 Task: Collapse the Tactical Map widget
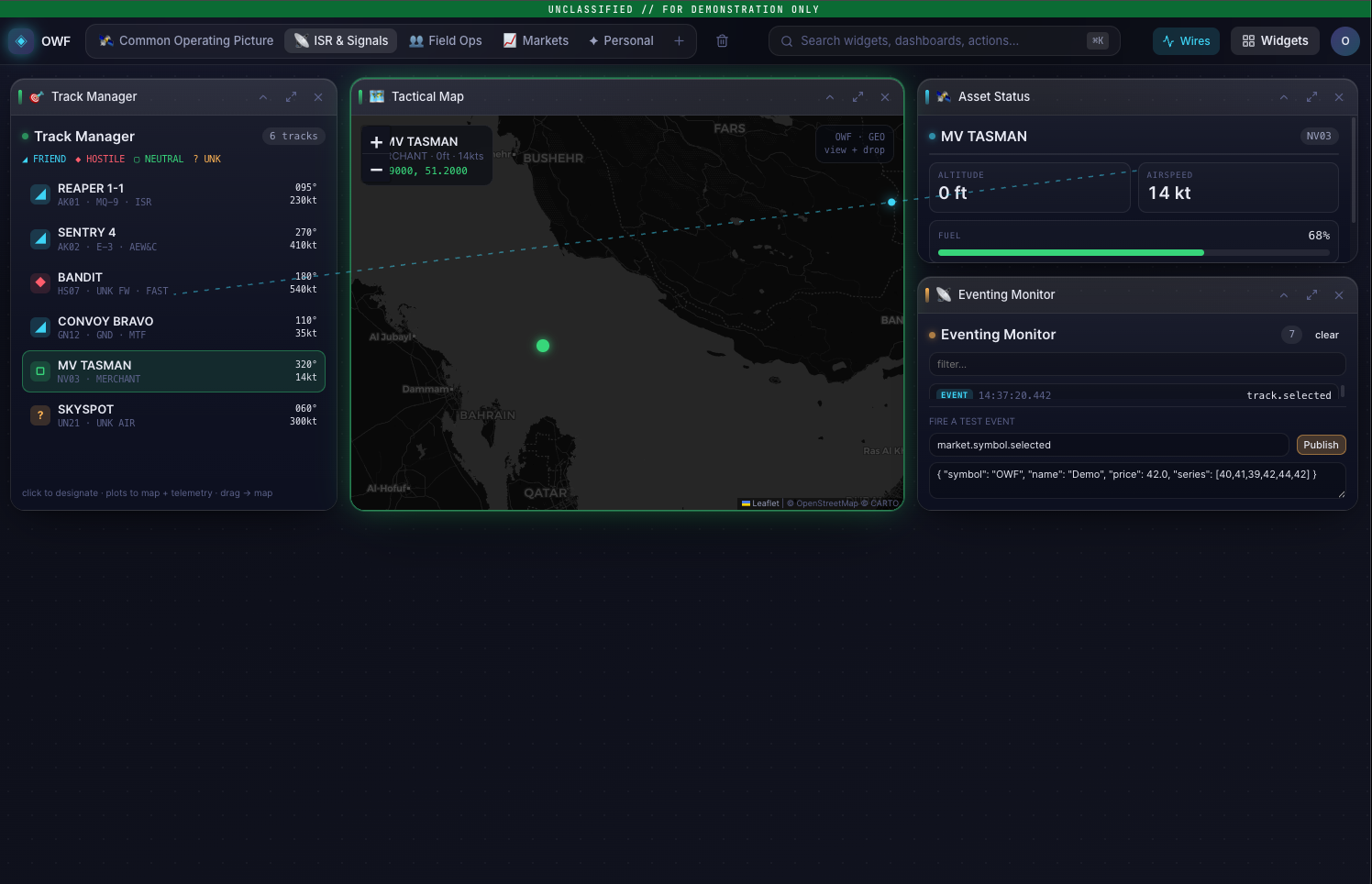tap(830, 96)
